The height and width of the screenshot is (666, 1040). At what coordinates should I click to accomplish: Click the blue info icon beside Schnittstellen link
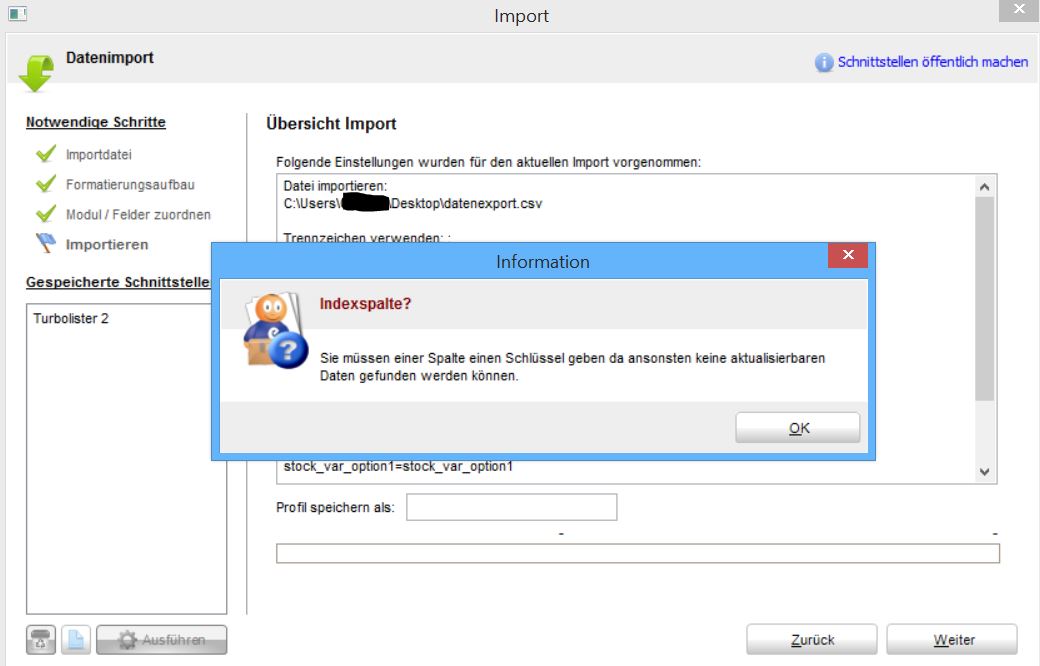coord(824,62)
